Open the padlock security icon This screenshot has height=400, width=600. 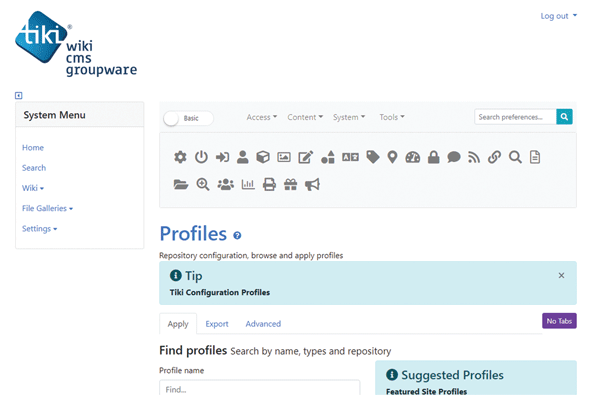[x=434, y=157]
